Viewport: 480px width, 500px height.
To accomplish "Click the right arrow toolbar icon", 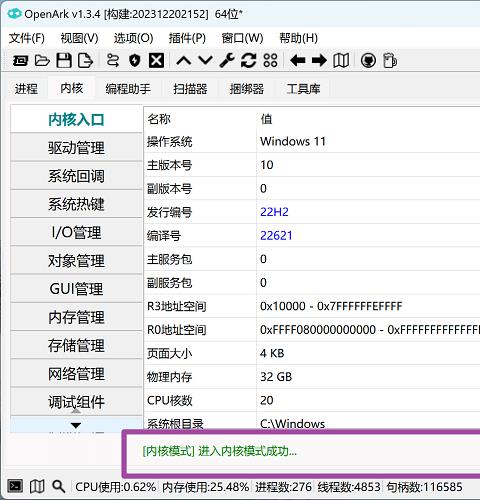I will coord(319,61).
